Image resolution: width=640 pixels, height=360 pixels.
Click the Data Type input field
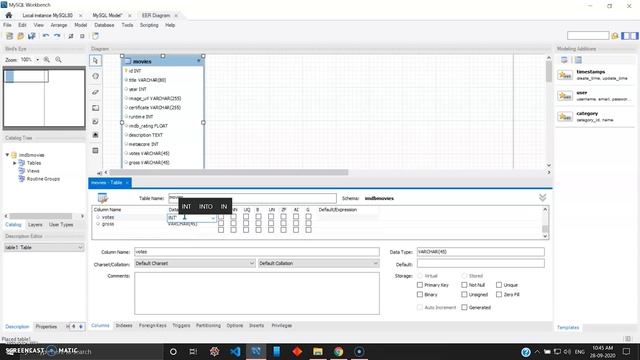(x=480, y=252)
